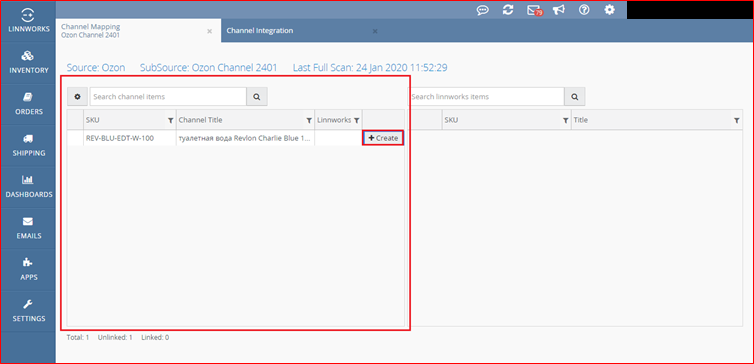The height and width of the screenshot is (364, 754).
Task: Open filter for channel SKU column
Action: point(170,120)
